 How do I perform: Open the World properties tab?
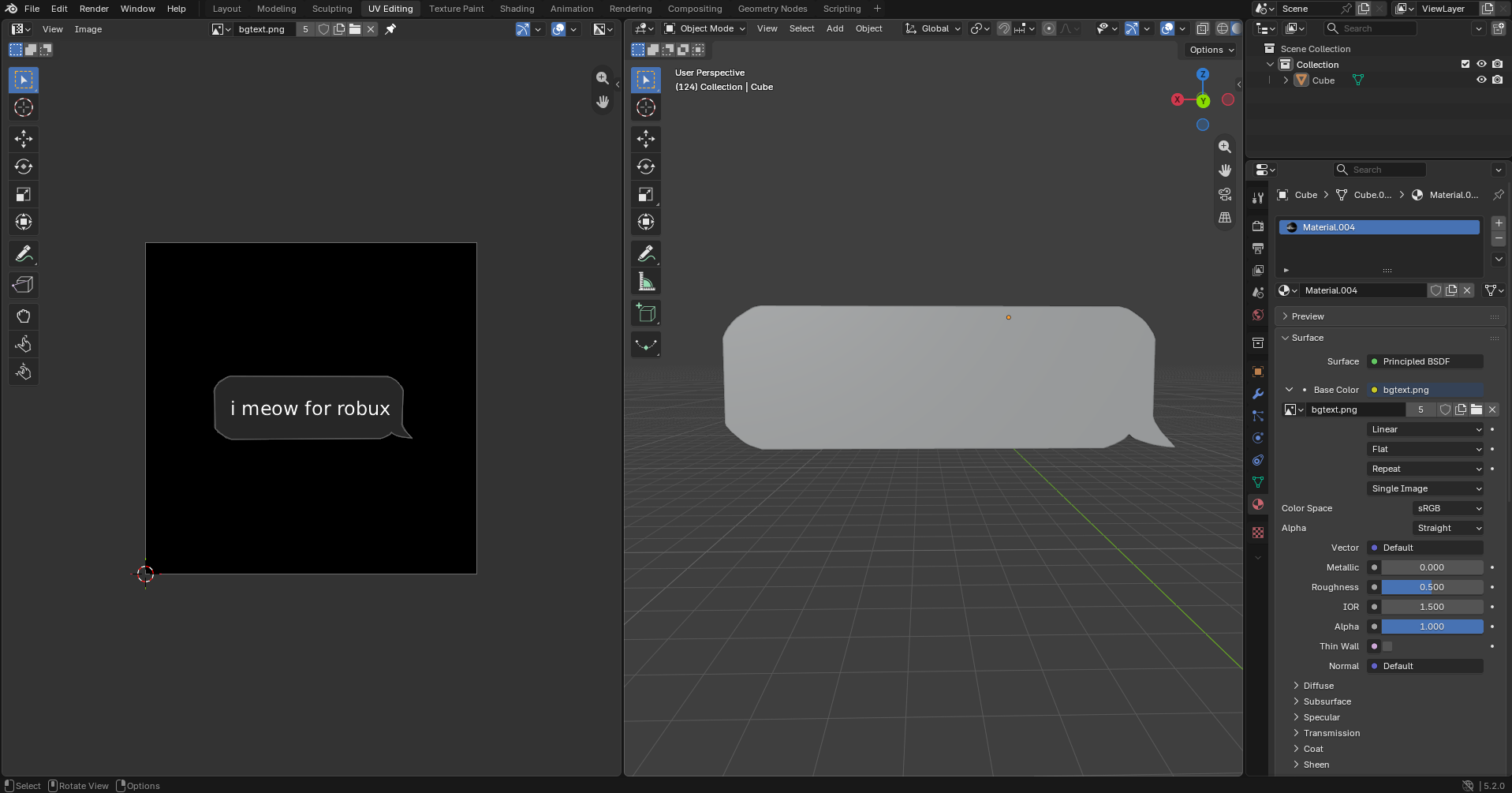coord(1258,315)
